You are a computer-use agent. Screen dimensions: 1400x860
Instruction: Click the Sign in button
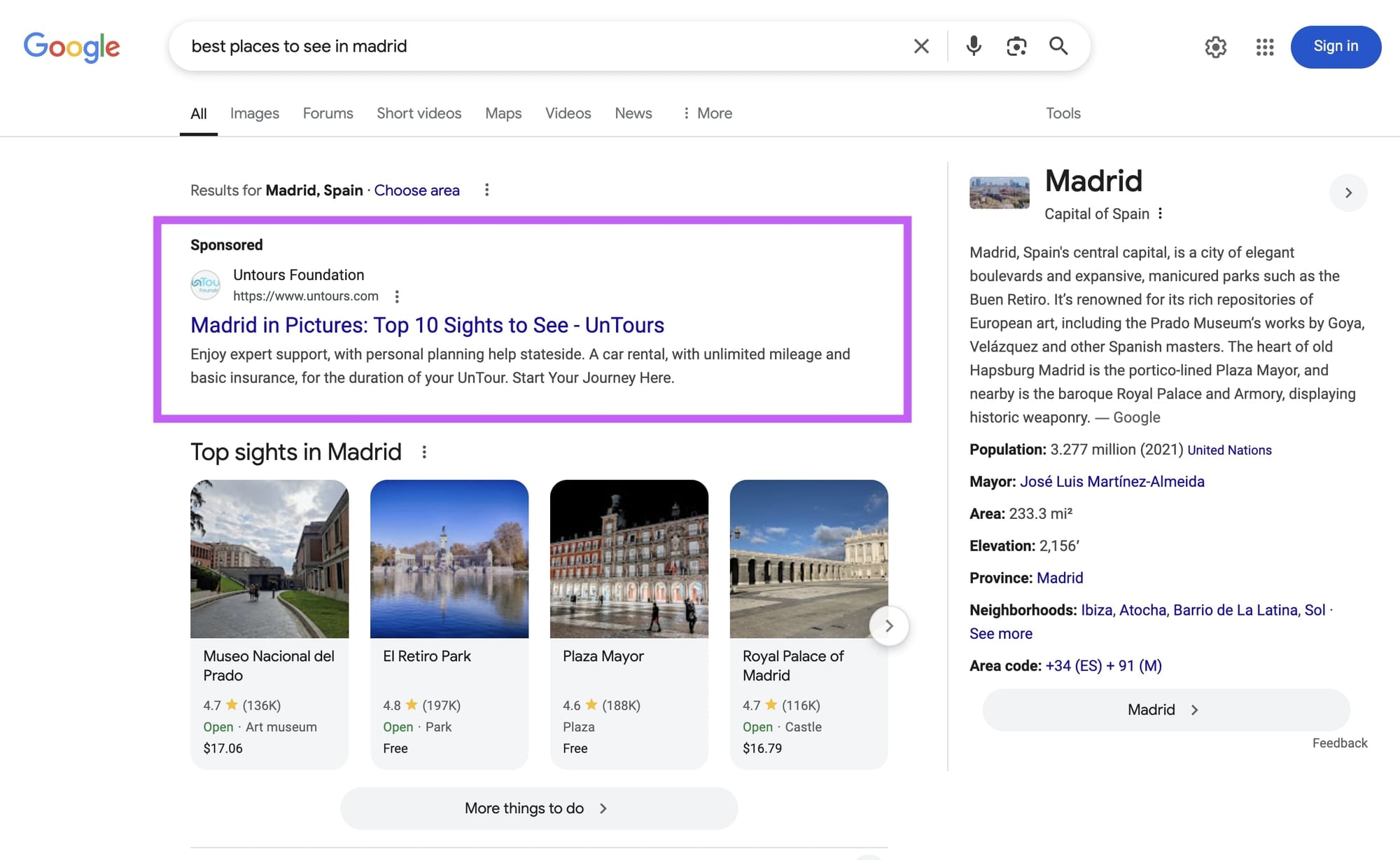coord(1336,46)
